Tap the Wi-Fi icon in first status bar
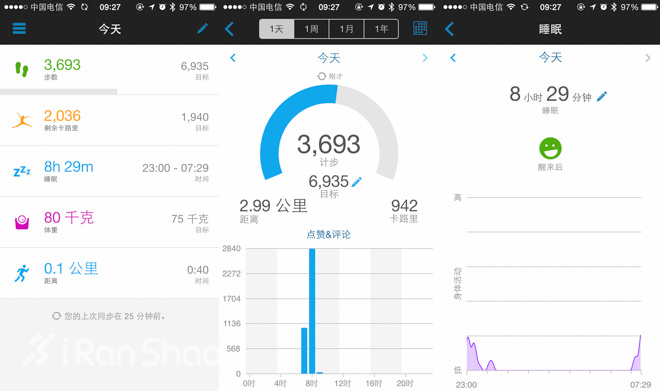Viewport: 660px width, 391px height. pos(71,7)
